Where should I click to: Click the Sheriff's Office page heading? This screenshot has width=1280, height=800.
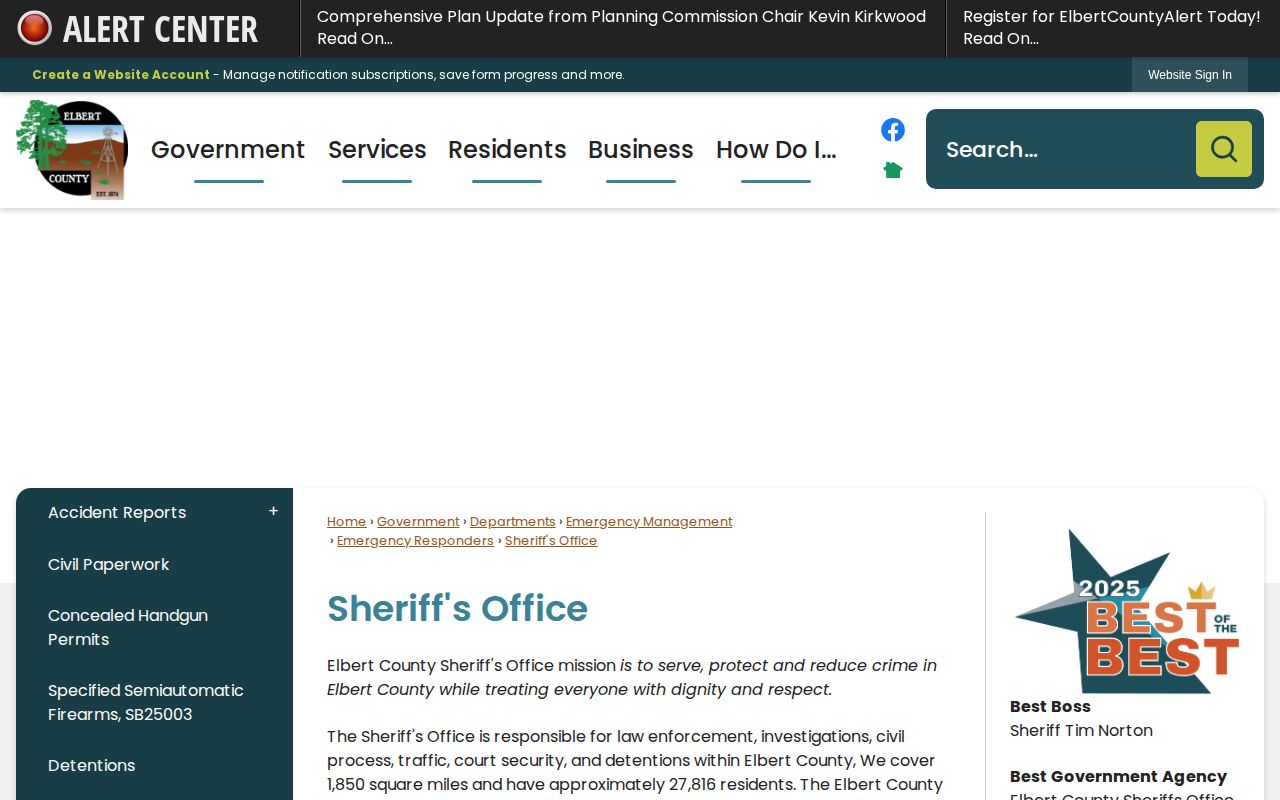(x=457, y=609)
